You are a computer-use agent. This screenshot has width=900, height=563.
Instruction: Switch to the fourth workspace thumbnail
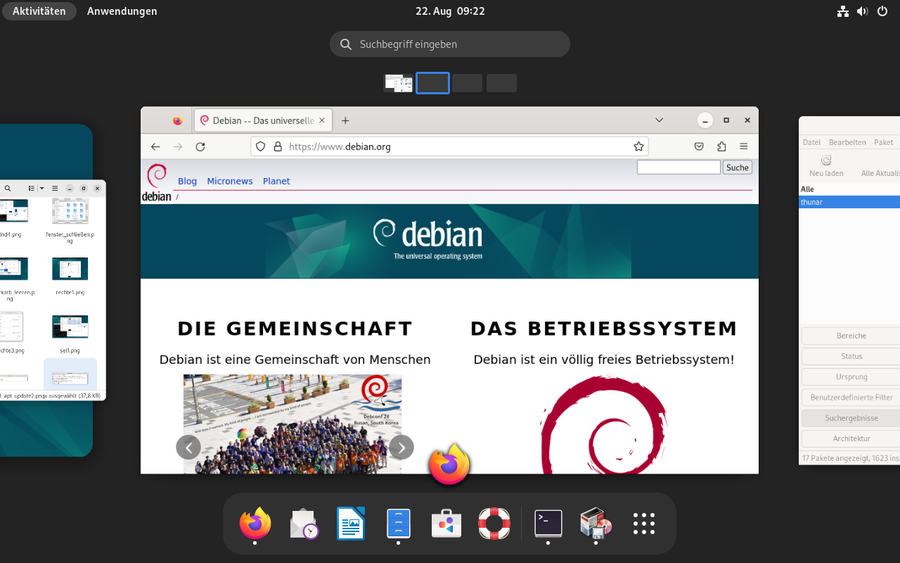(x=502, y=83)
